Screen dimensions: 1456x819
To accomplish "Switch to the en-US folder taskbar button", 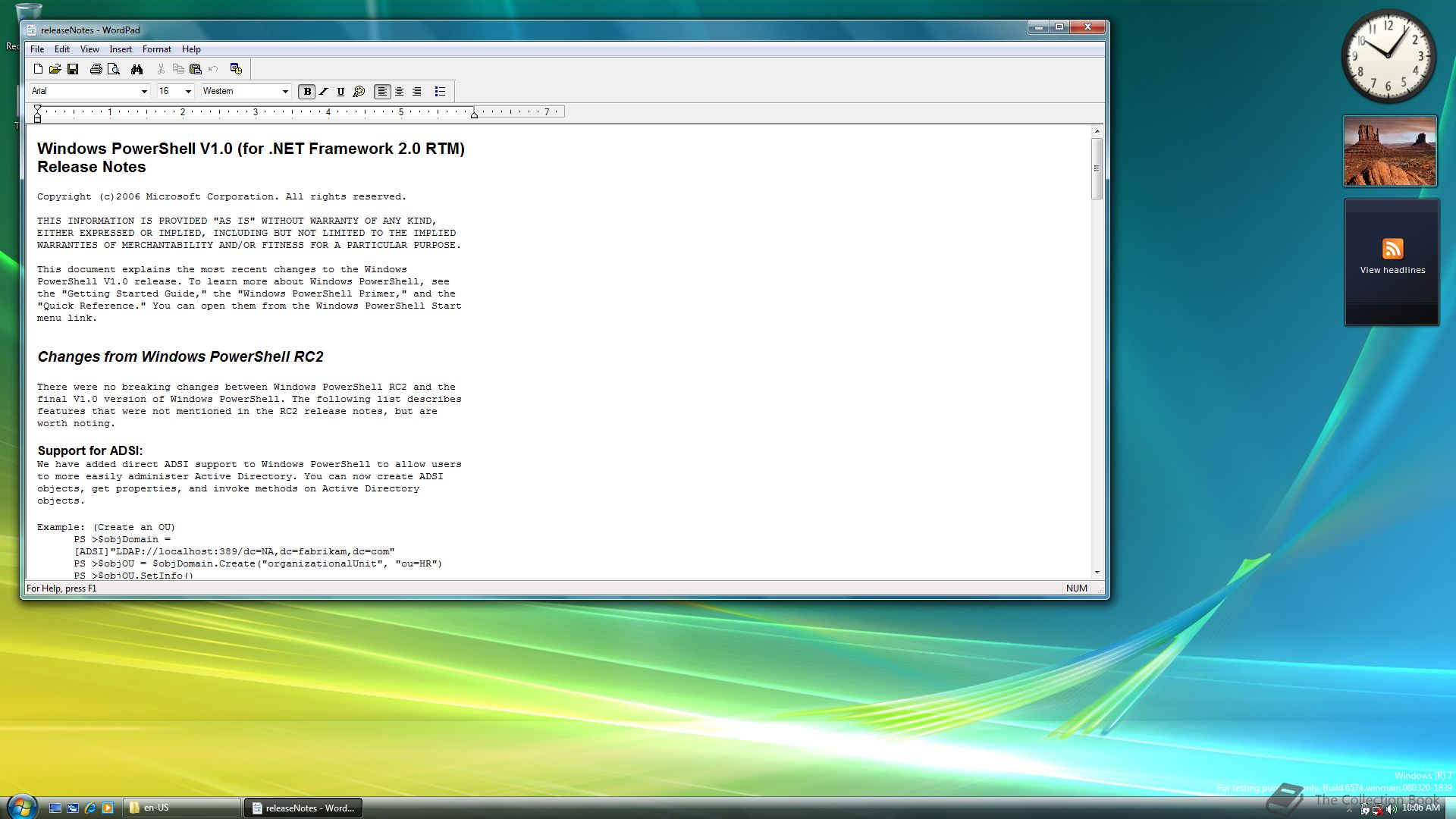I will (183, 808).
